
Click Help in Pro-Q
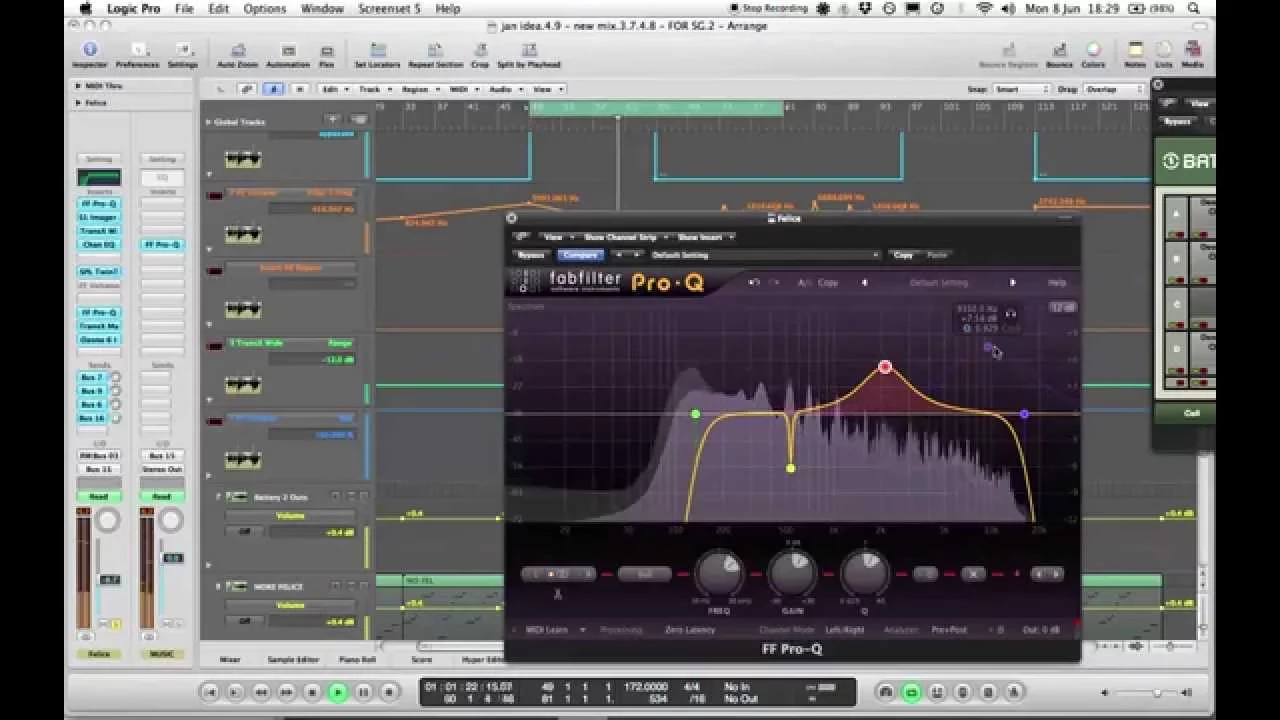pyautogui.click(x=1057, y=283)
